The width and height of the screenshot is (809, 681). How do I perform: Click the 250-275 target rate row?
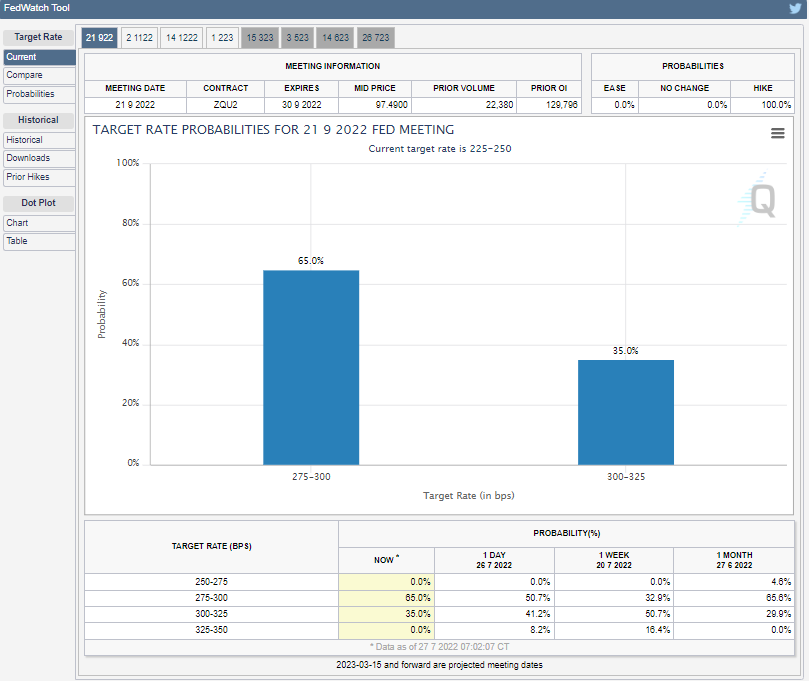(439, 582)
